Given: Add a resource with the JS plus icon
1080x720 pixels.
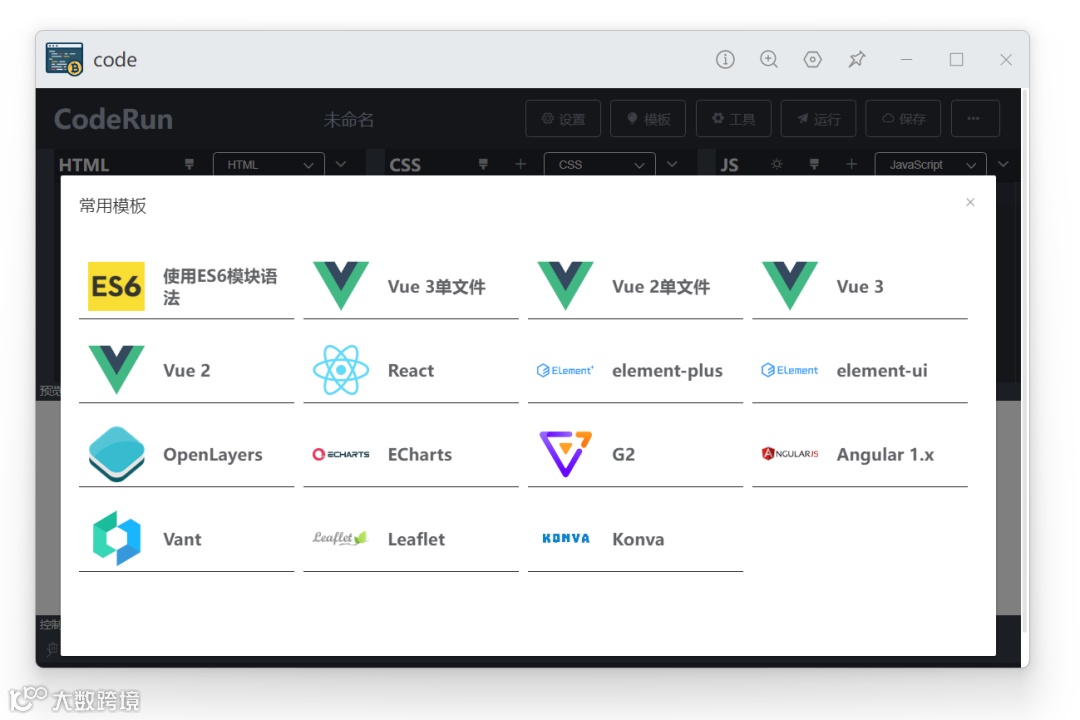Looking at the screenshot, I should (851, 164).
